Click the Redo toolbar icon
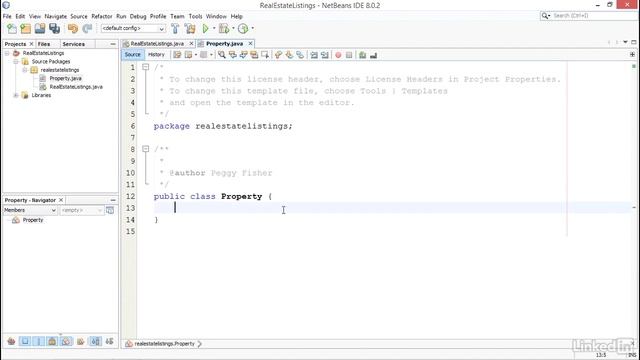Image resolution: width=640 pixels, height=360 pixels. (87, 29)
